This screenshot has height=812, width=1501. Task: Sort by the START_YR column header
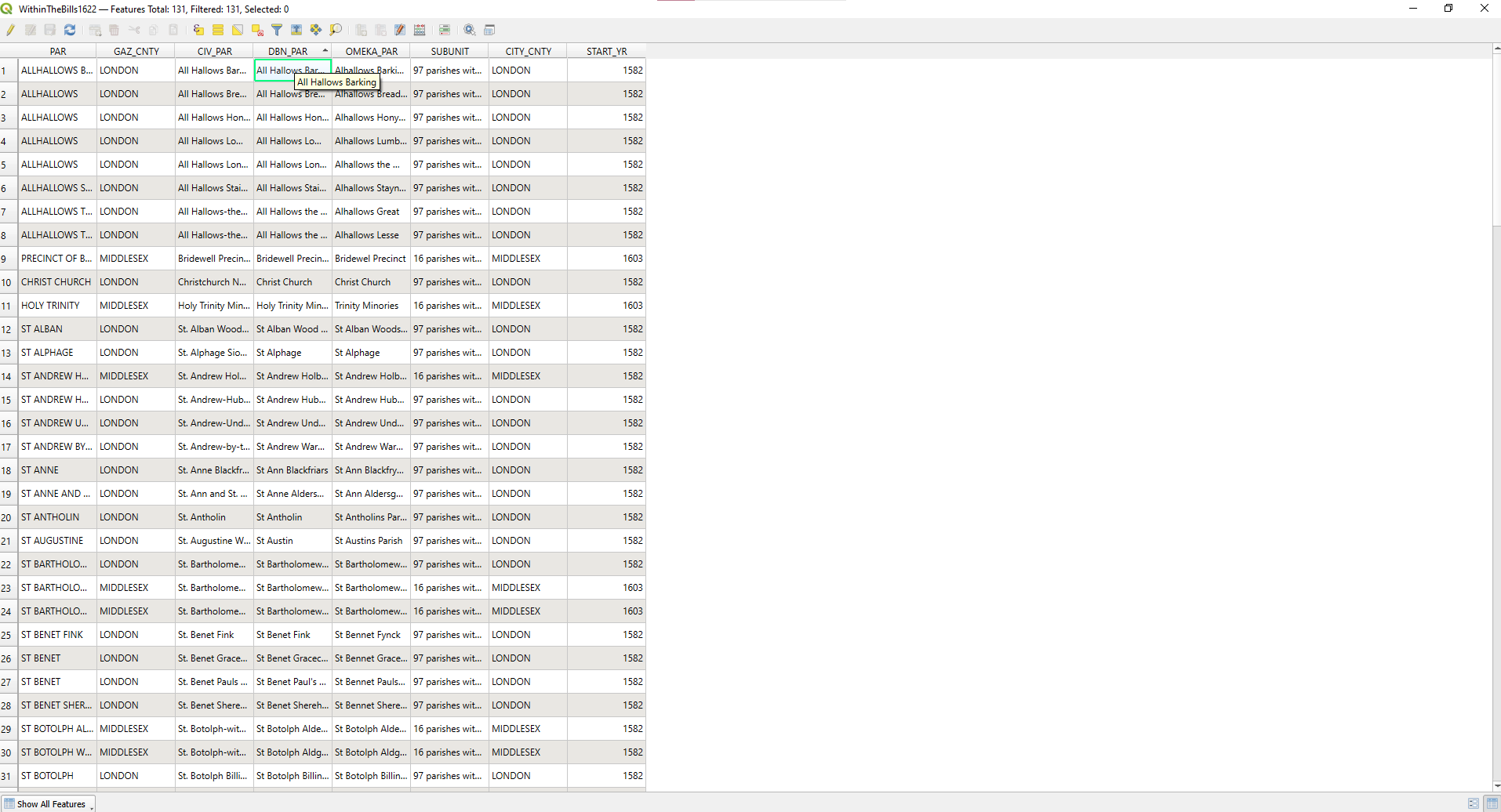606,50
